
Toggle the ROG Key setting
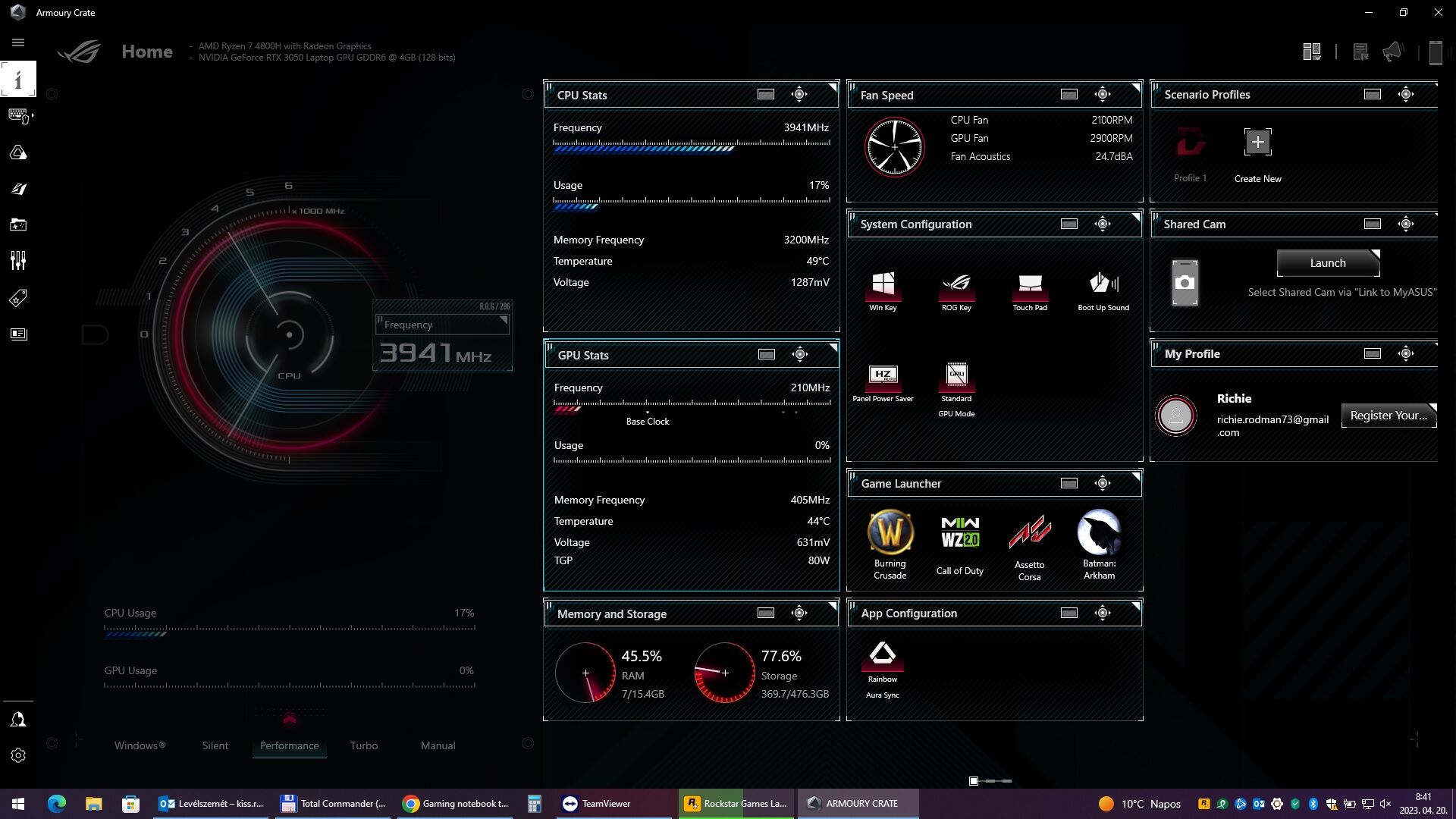(x=956, y=291)
